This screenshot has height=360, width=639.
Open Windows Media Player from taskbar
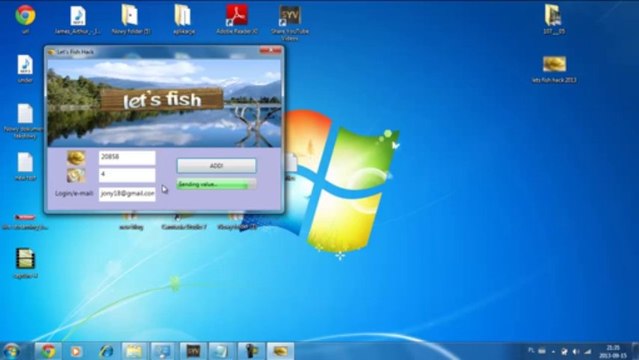[76, 351]
